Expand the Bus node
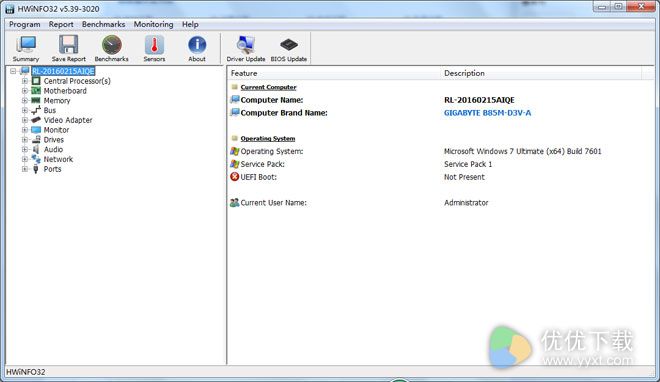 (25, 110)
